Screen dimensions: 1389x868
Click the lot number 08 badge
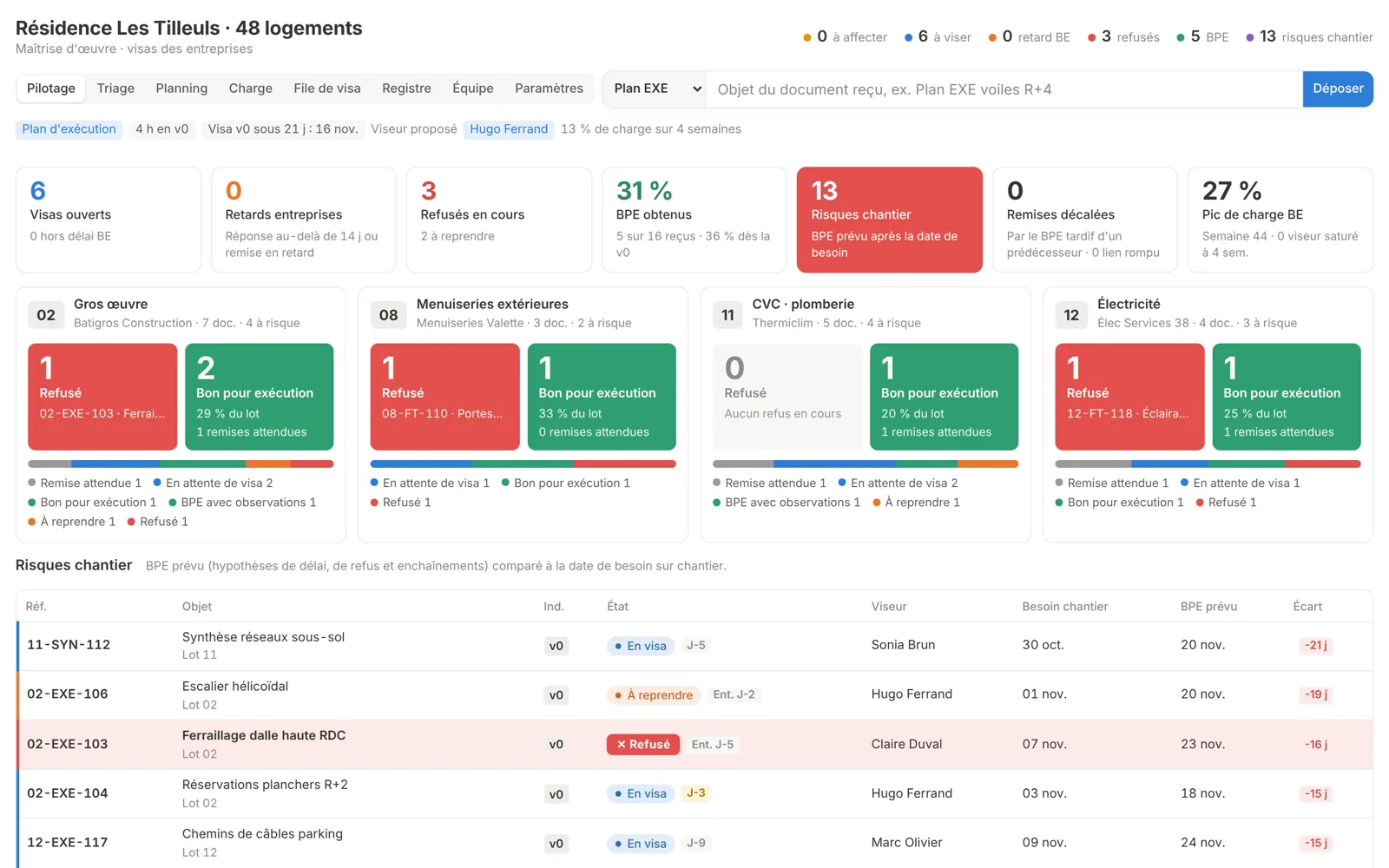tap(388, 315)
